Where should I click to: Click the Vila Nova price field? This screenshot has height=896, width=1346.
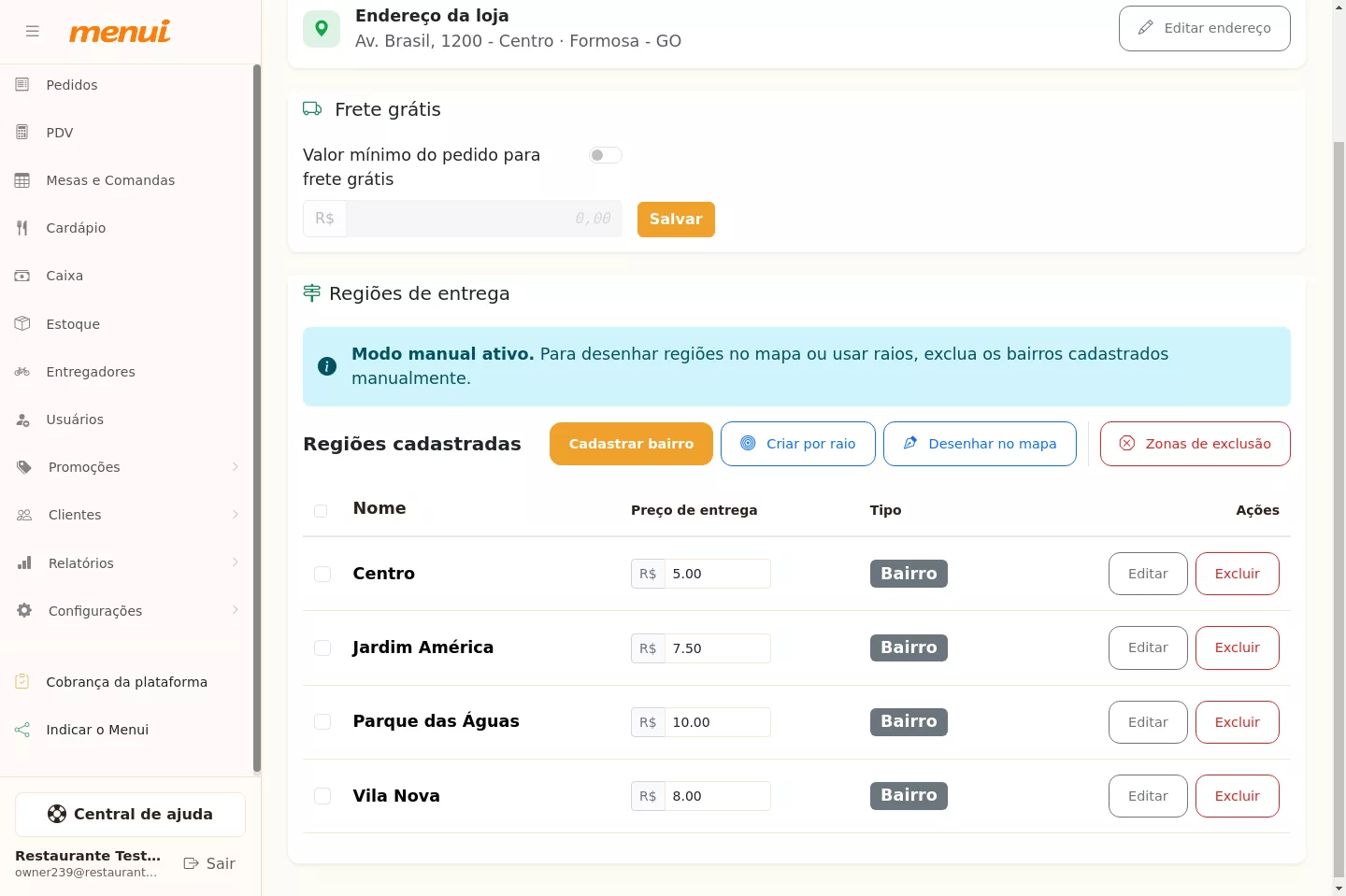coord(717,796)
